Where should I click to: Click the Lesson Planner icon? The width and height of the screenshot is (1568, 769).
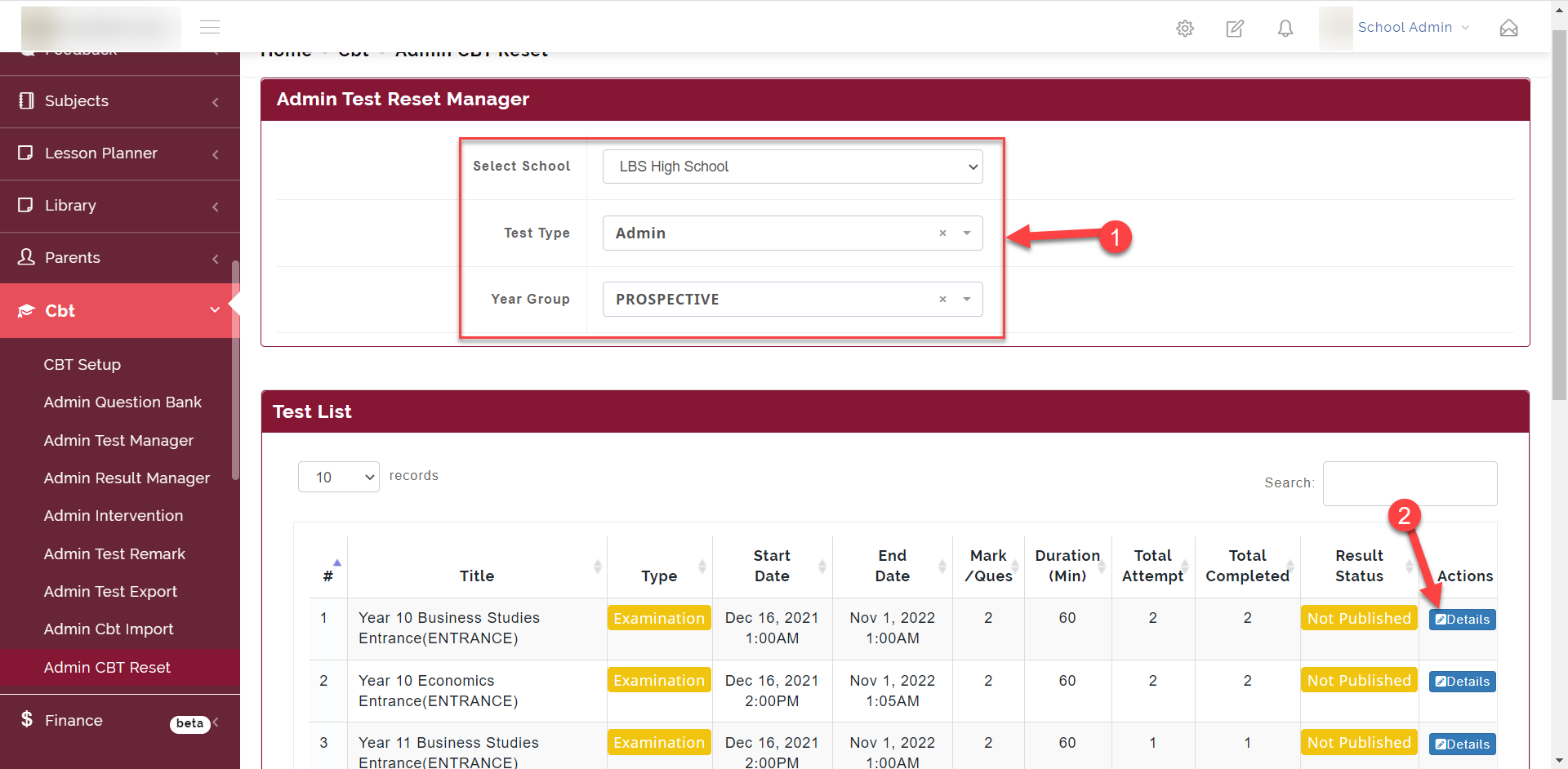point(26,153)
